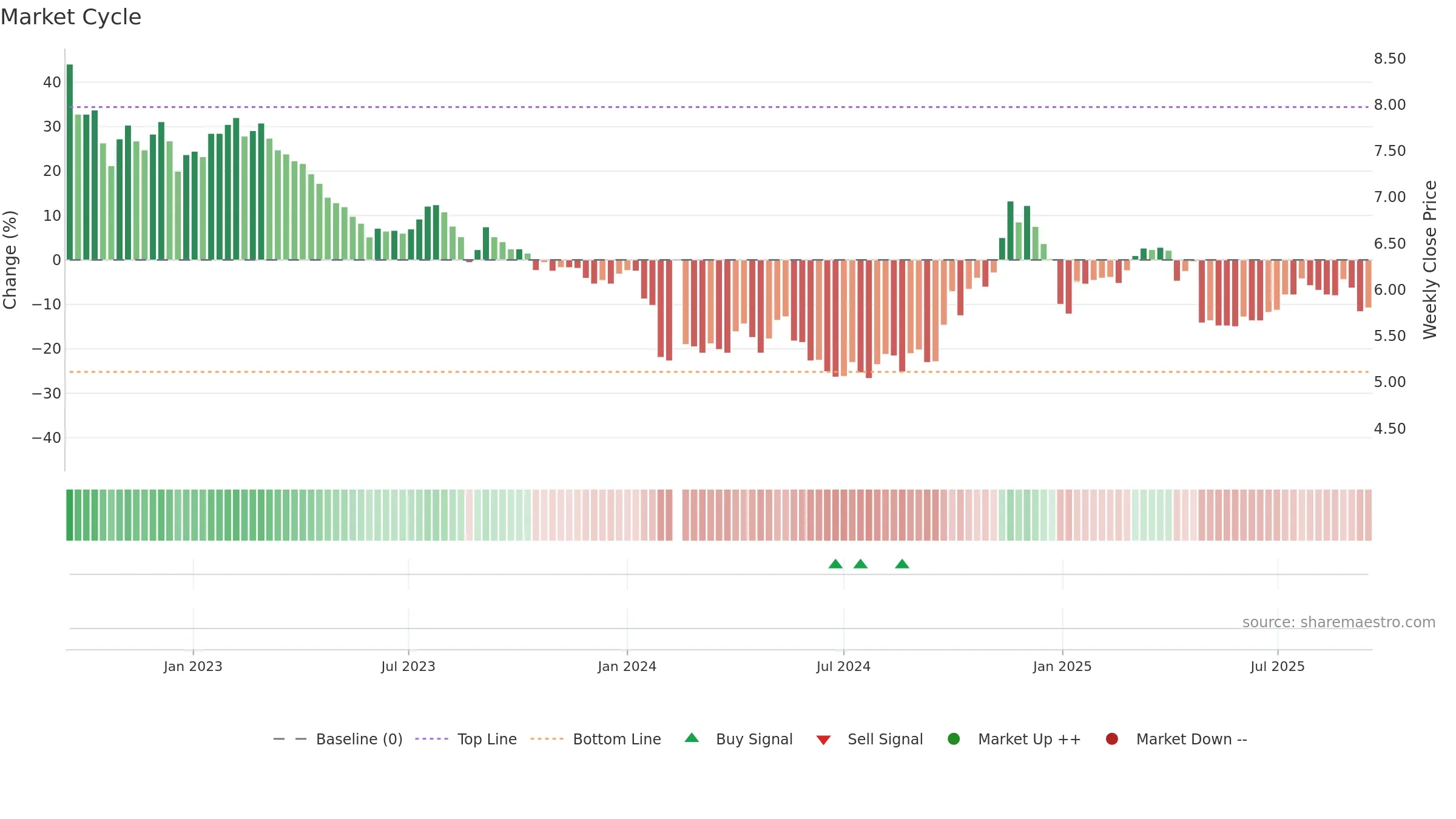Click the green Buy Signal triangle in legend
This screenshot has height=819, width=1456.
tap(692, 738)
